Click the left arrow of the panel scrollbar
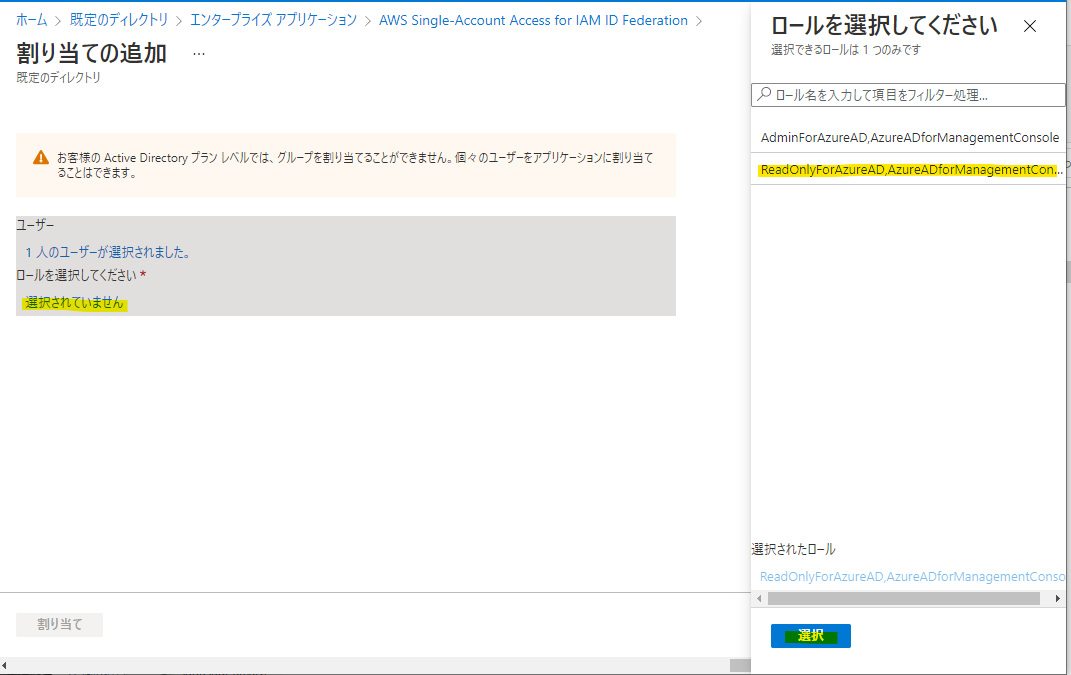Screen dimensions: 1071x675 (759, 598)
